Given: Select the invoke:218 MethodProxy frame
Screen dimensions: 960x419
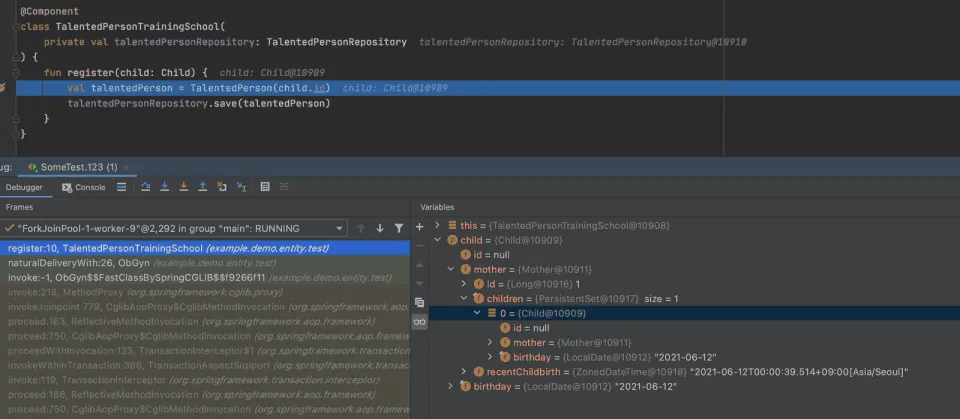Looking at the screenshot, I should pos(204,292).
